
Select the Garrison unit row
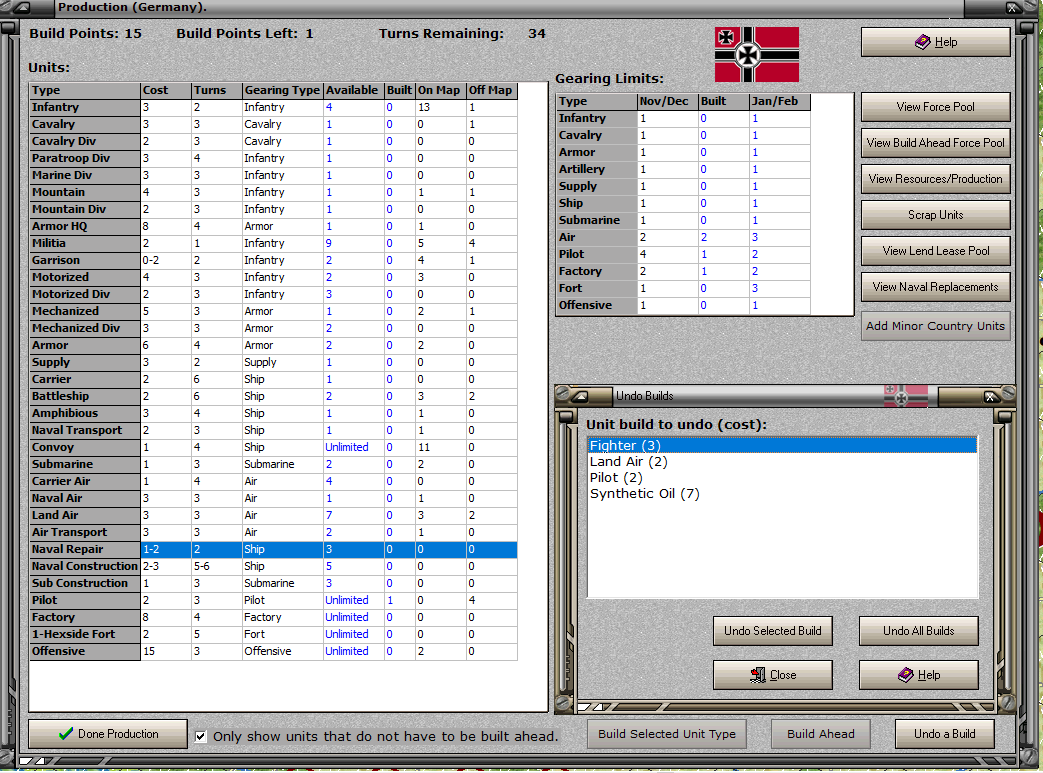273,260
